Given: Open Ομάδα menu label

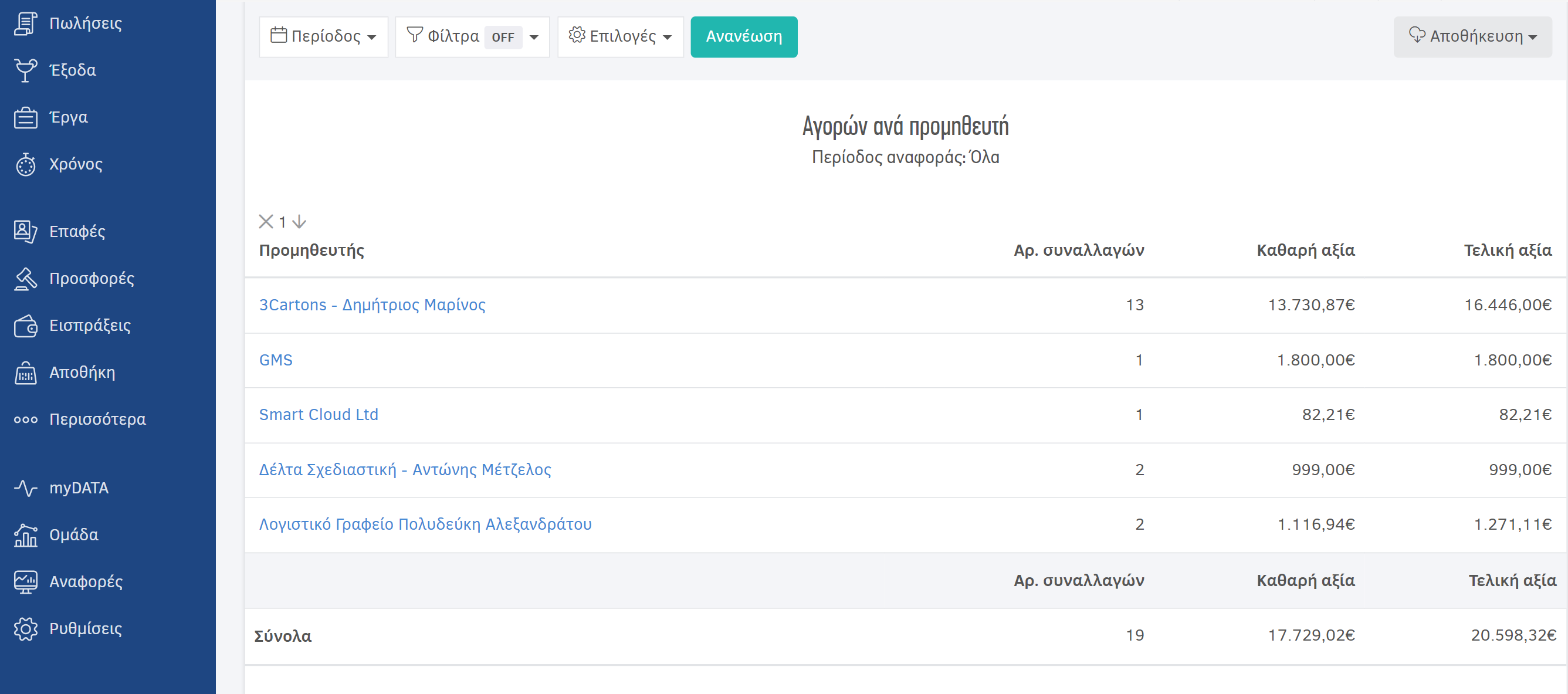Looking at the screenshot, I should click(x=74, y=534).
